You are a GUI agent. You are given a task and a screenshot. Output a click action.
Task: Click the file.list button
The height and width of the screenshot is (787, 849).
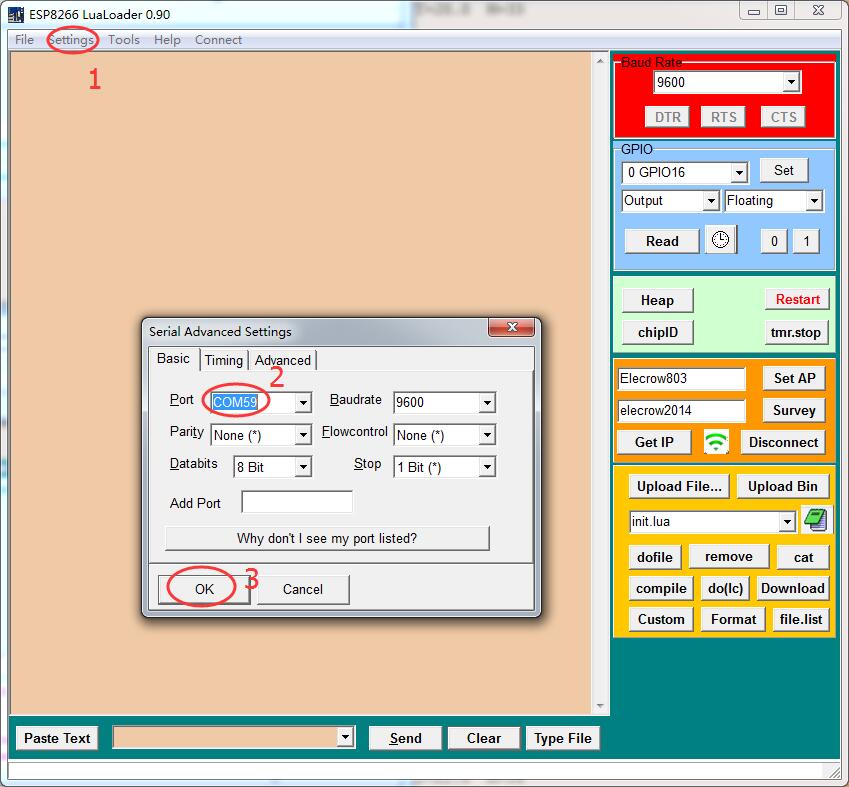click(801, 619)
